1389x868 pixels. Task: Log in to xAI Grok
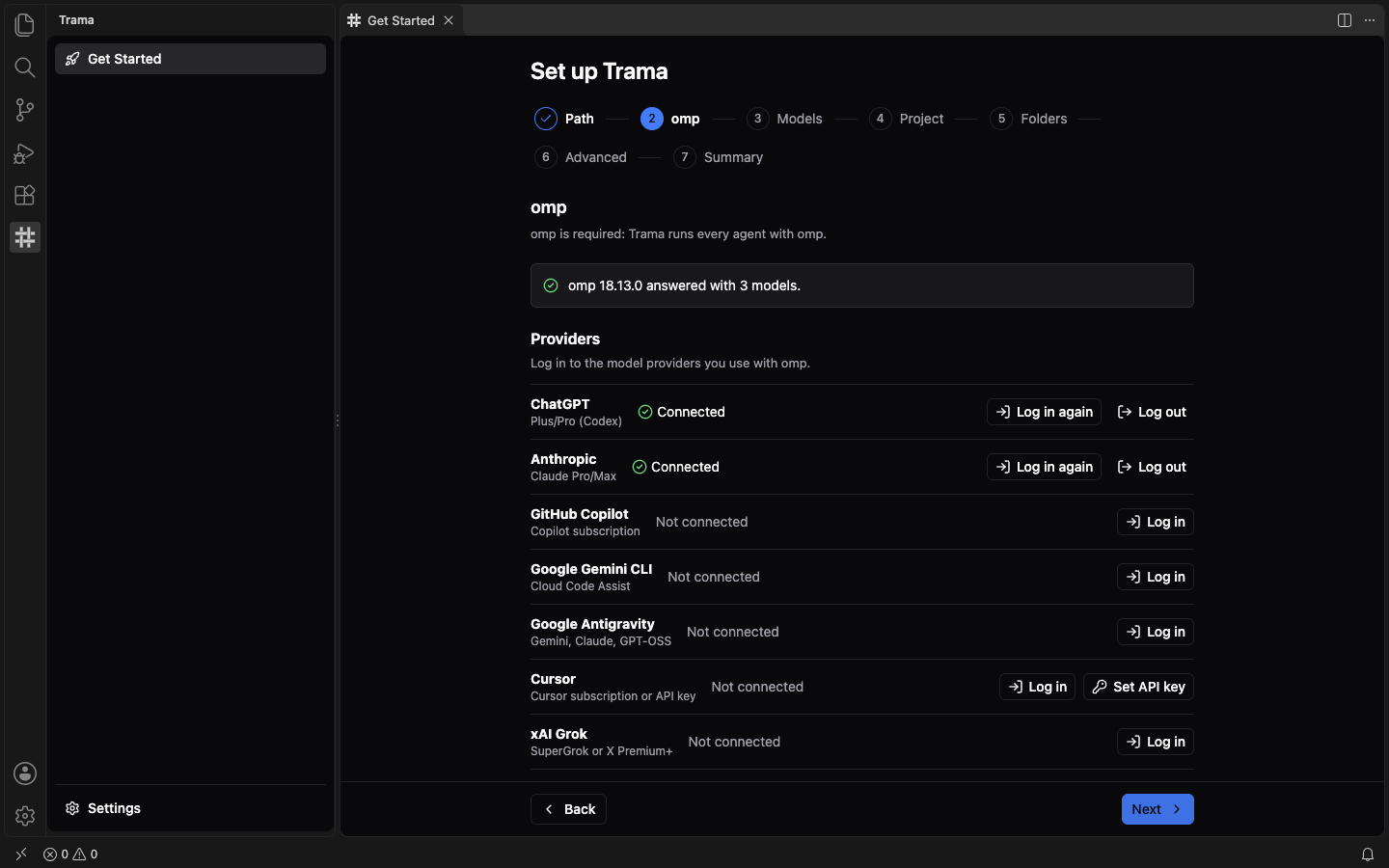pyautogui.click(x=1156, y=742)
